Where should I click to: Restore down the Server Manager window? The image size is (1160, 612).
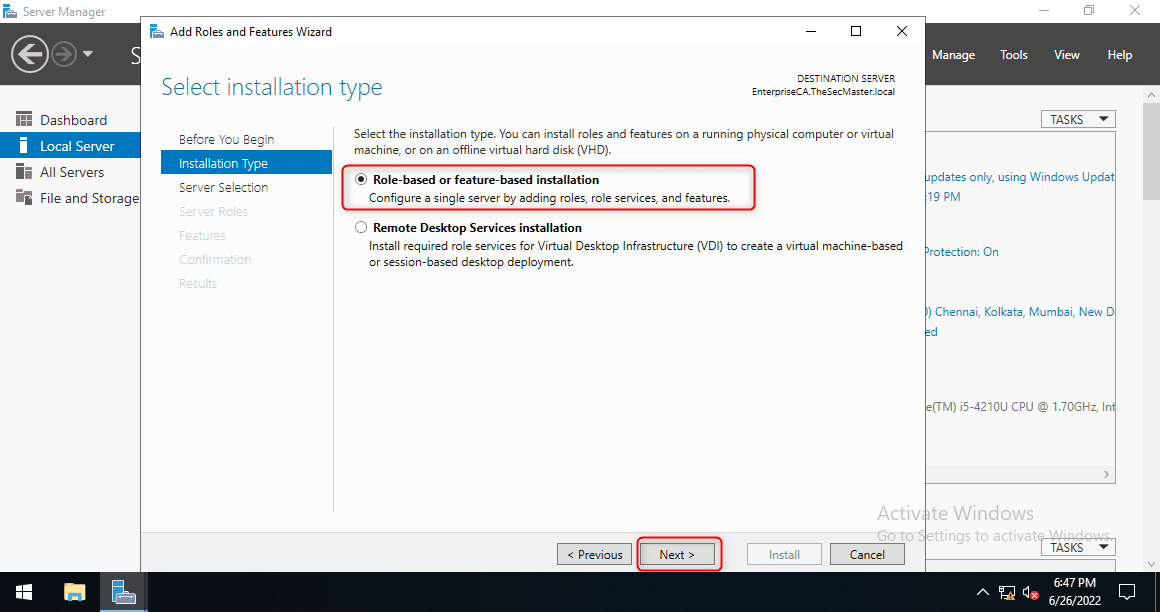point(1089,10)
